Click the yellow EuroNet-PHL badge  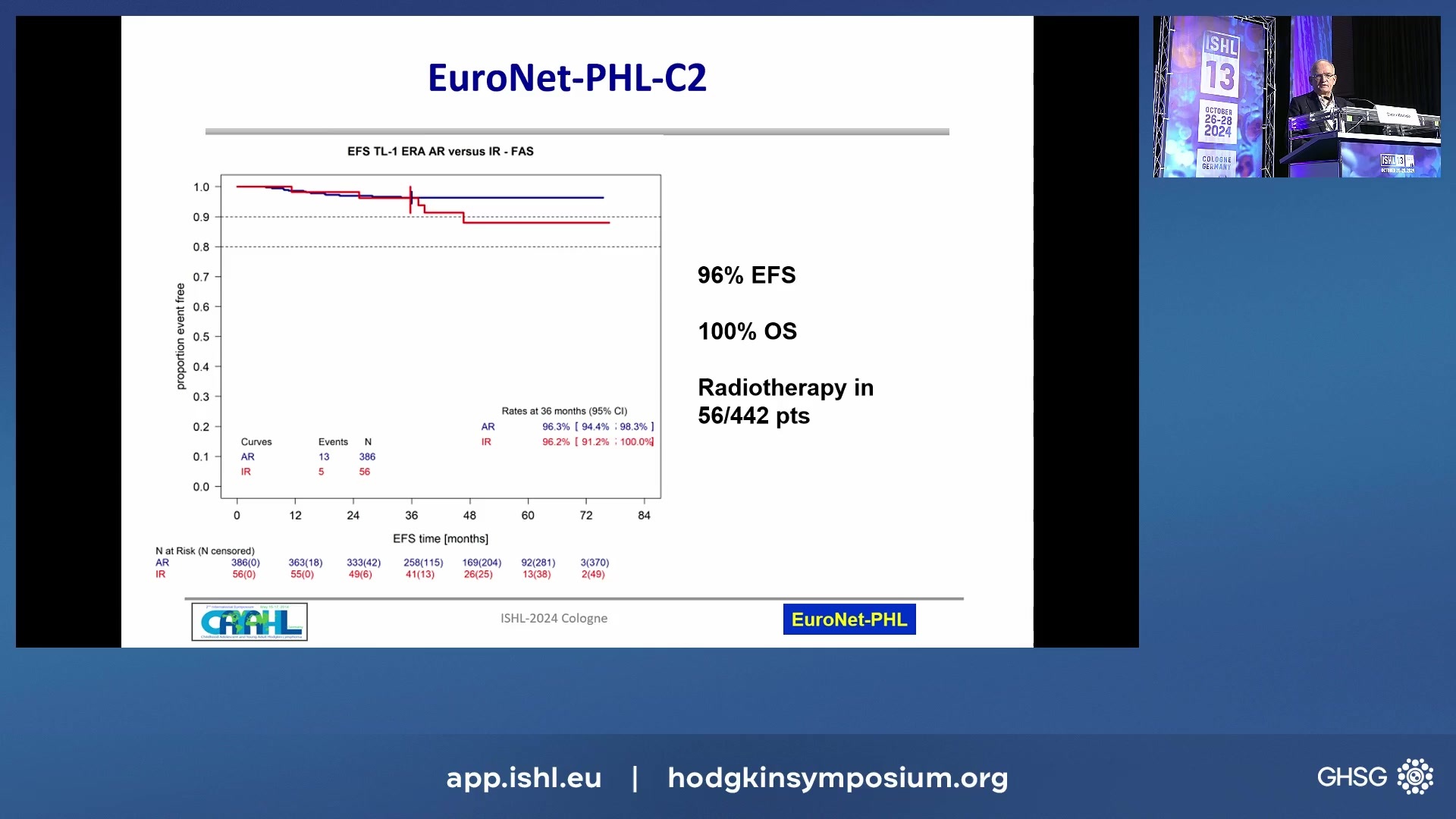849,619
